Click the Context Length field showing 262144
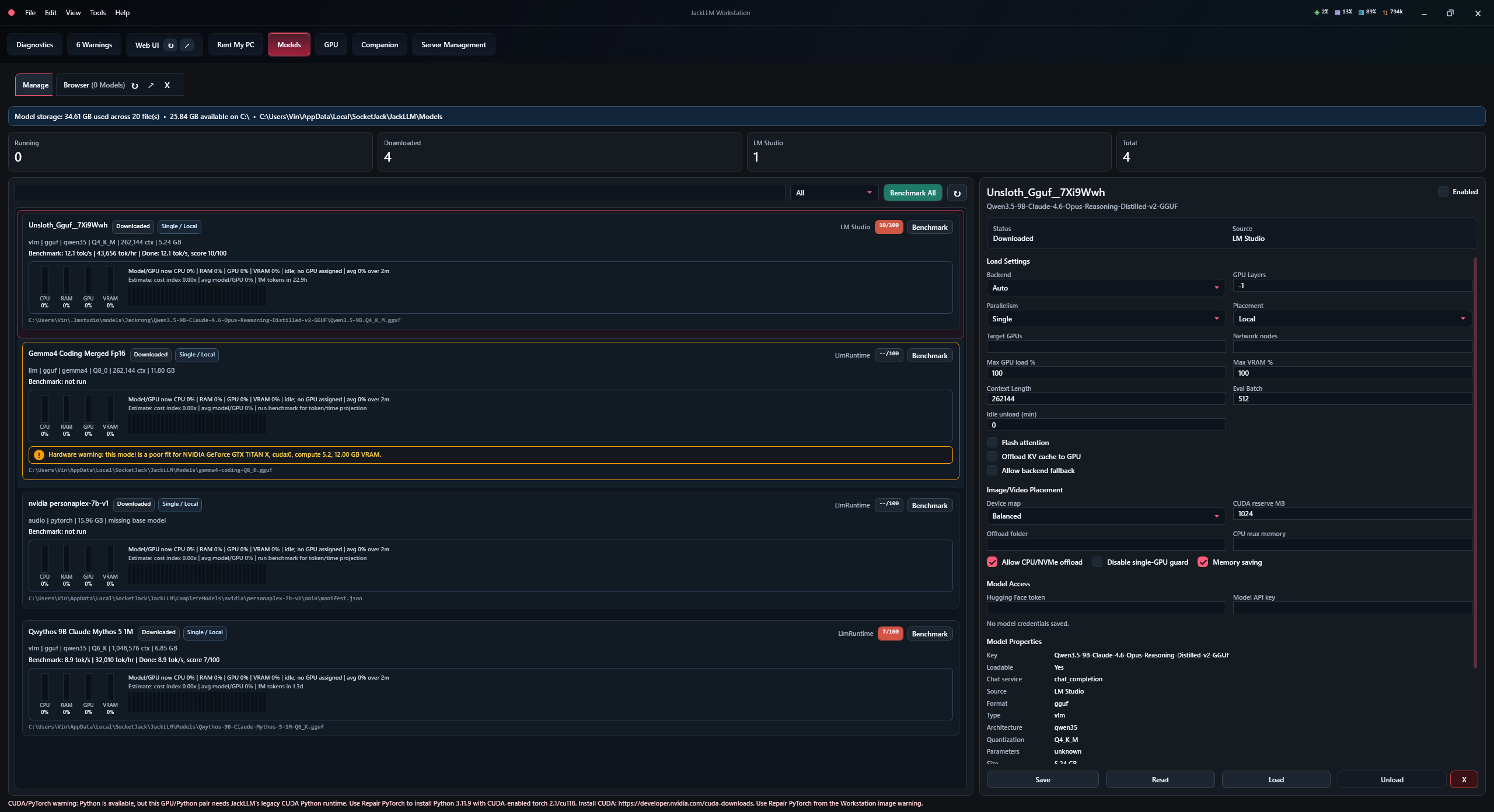The image size is (1494, 812). click(1106, 399)
